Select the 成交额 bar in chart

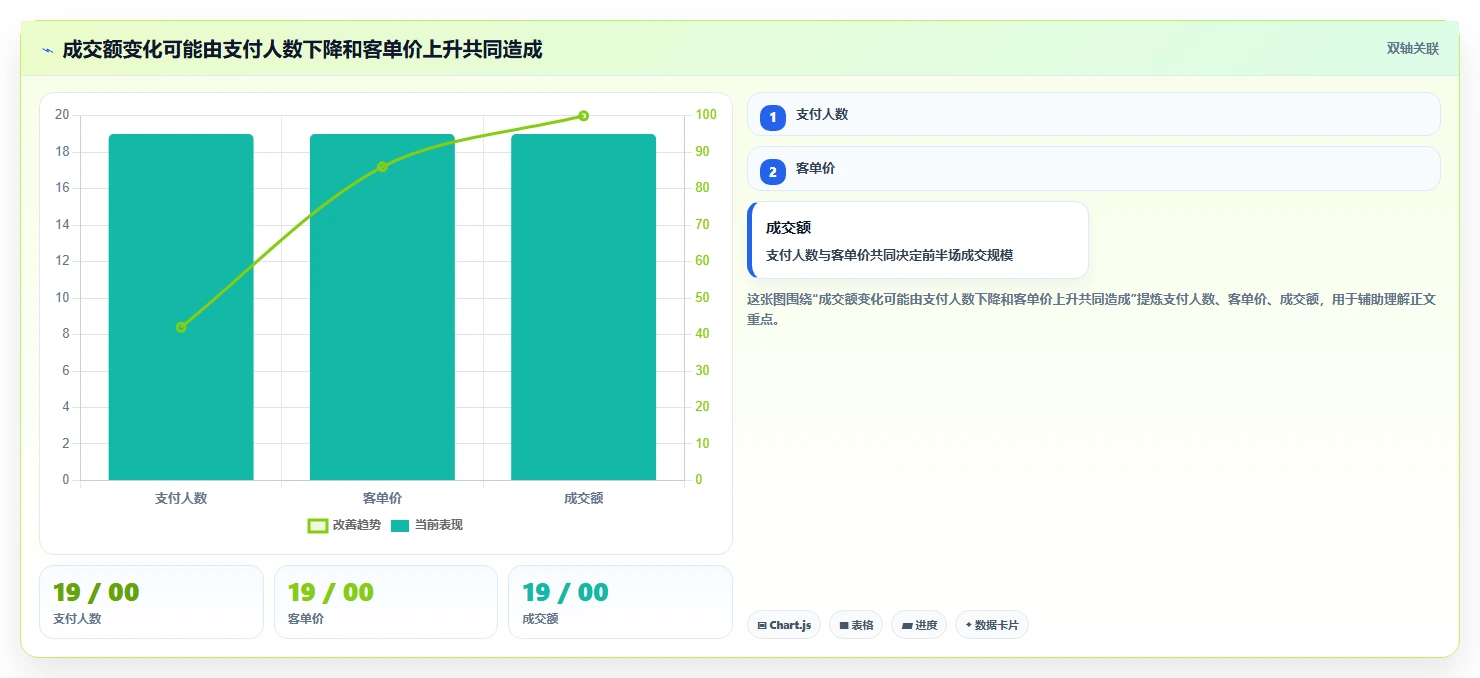(583, 307)
